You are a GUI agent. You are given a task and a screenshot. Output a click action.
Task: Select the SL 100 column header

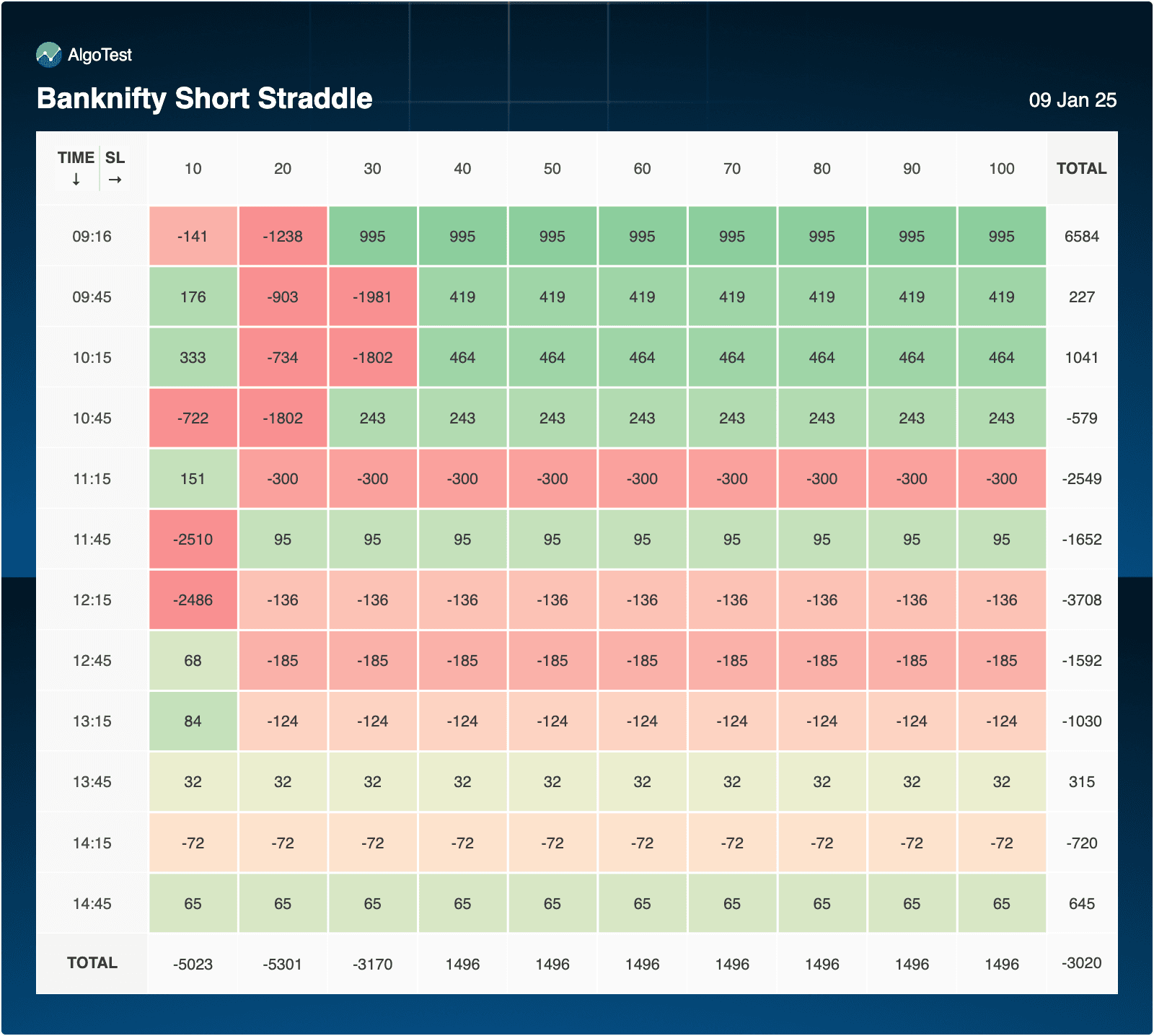click(x=1001, y=169)
